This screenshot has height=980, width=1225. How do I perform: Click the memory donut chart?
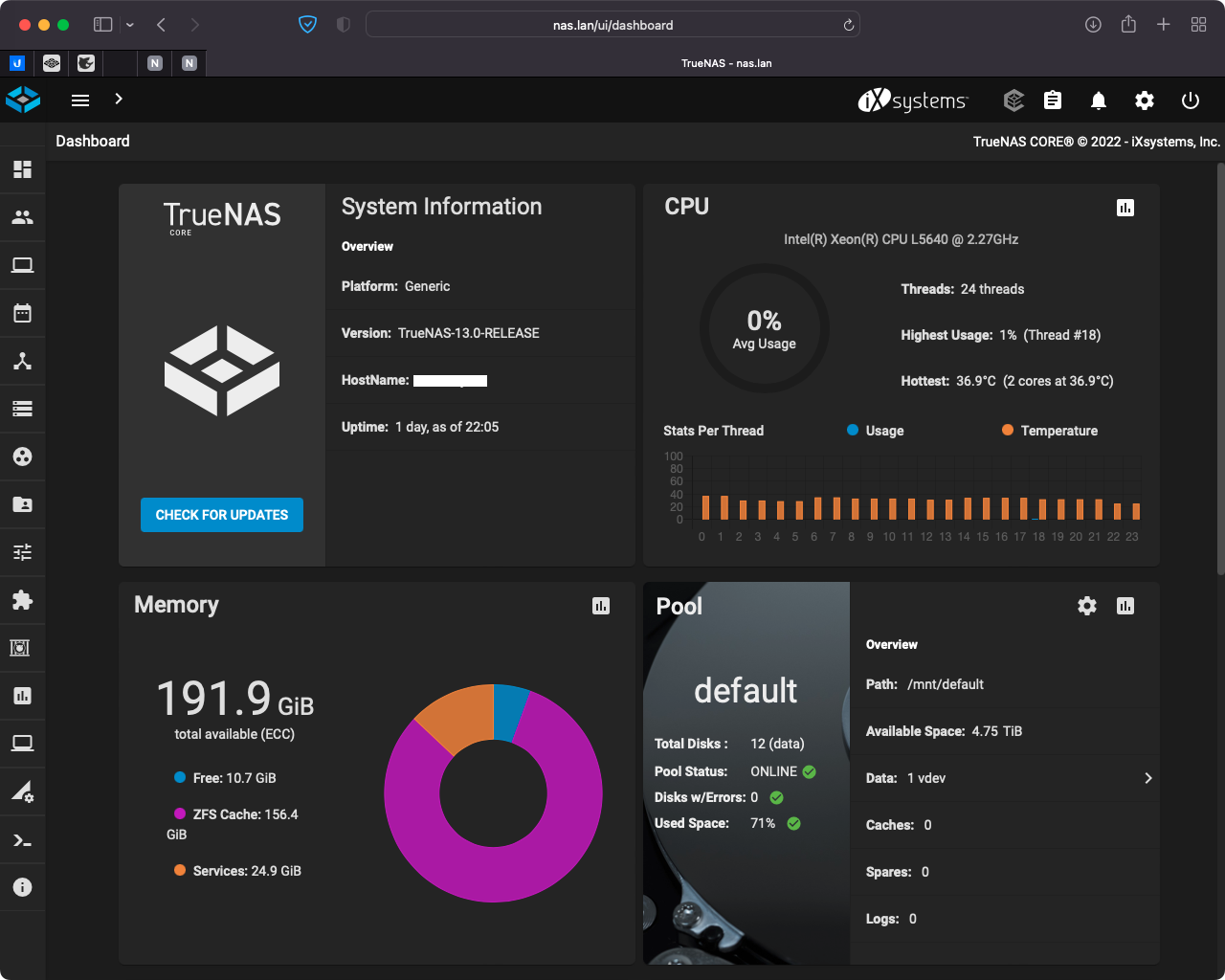pos(494,793)
